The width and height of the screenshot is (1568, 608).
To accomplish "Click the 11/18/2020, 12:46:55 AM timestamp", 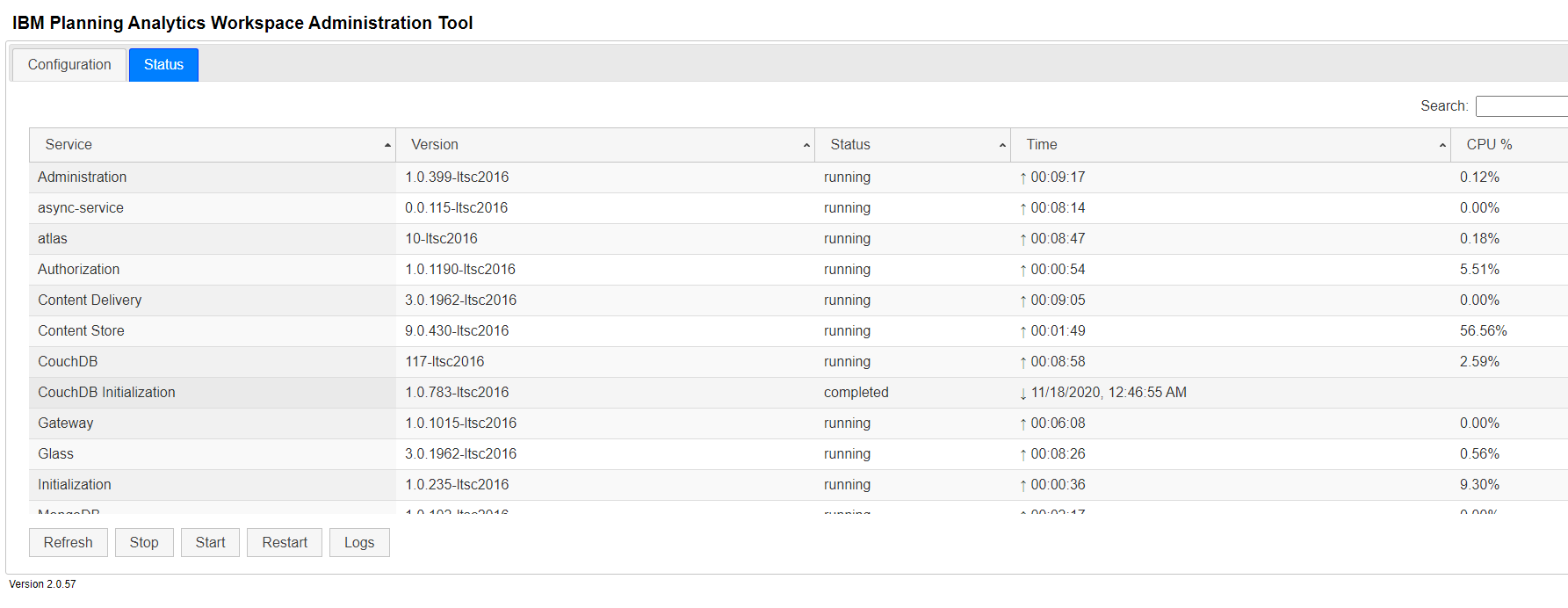I will point(1109,393).
